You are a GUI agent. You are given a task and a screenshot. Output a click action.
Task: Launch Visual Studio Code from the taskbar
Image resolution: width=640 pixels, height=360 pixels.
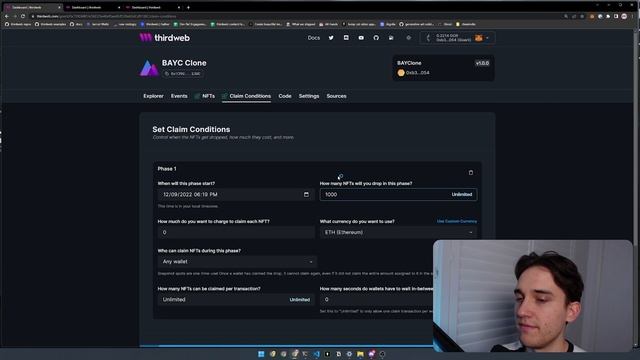[x=316, y=354]
